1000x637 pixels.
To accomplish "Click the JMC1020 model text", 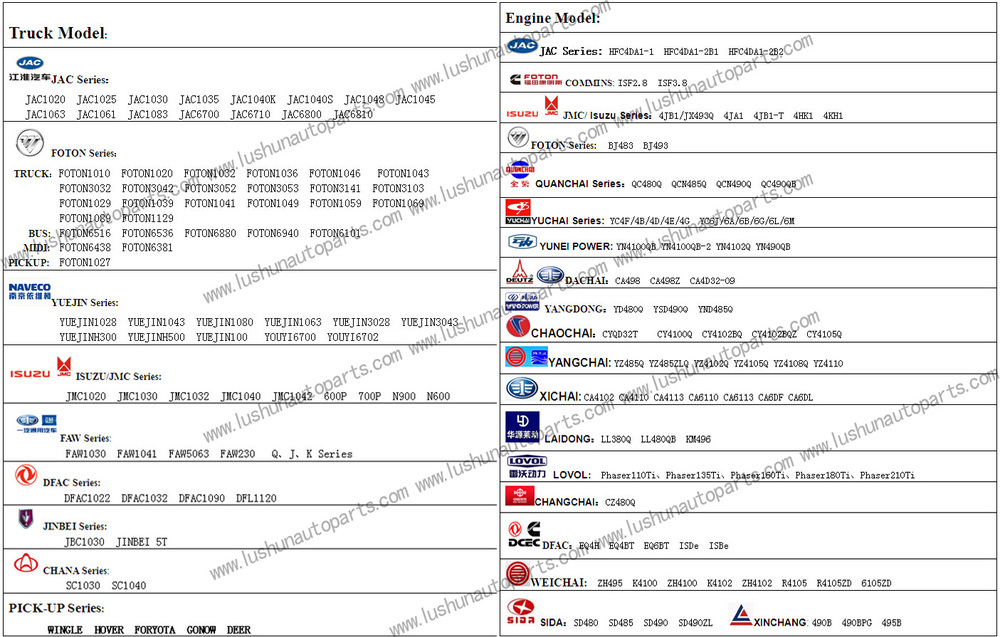I will click(x=86, y=396).
